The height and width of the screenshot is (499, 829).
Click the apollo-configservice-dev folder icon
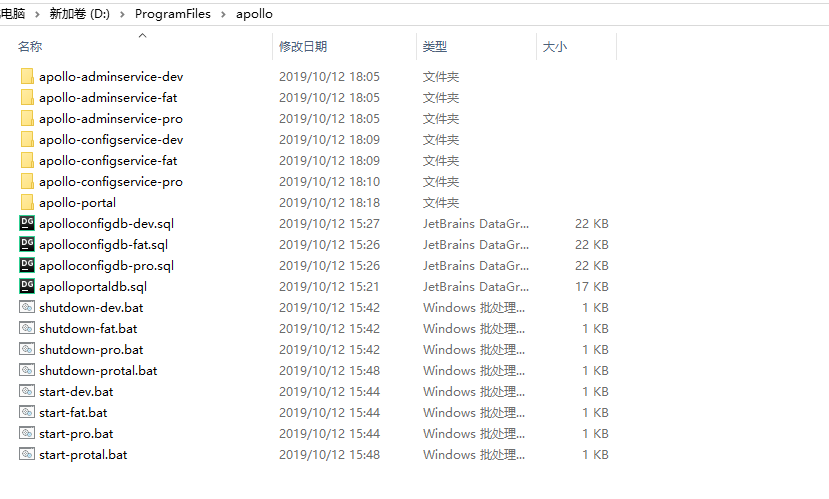[27, 140]
